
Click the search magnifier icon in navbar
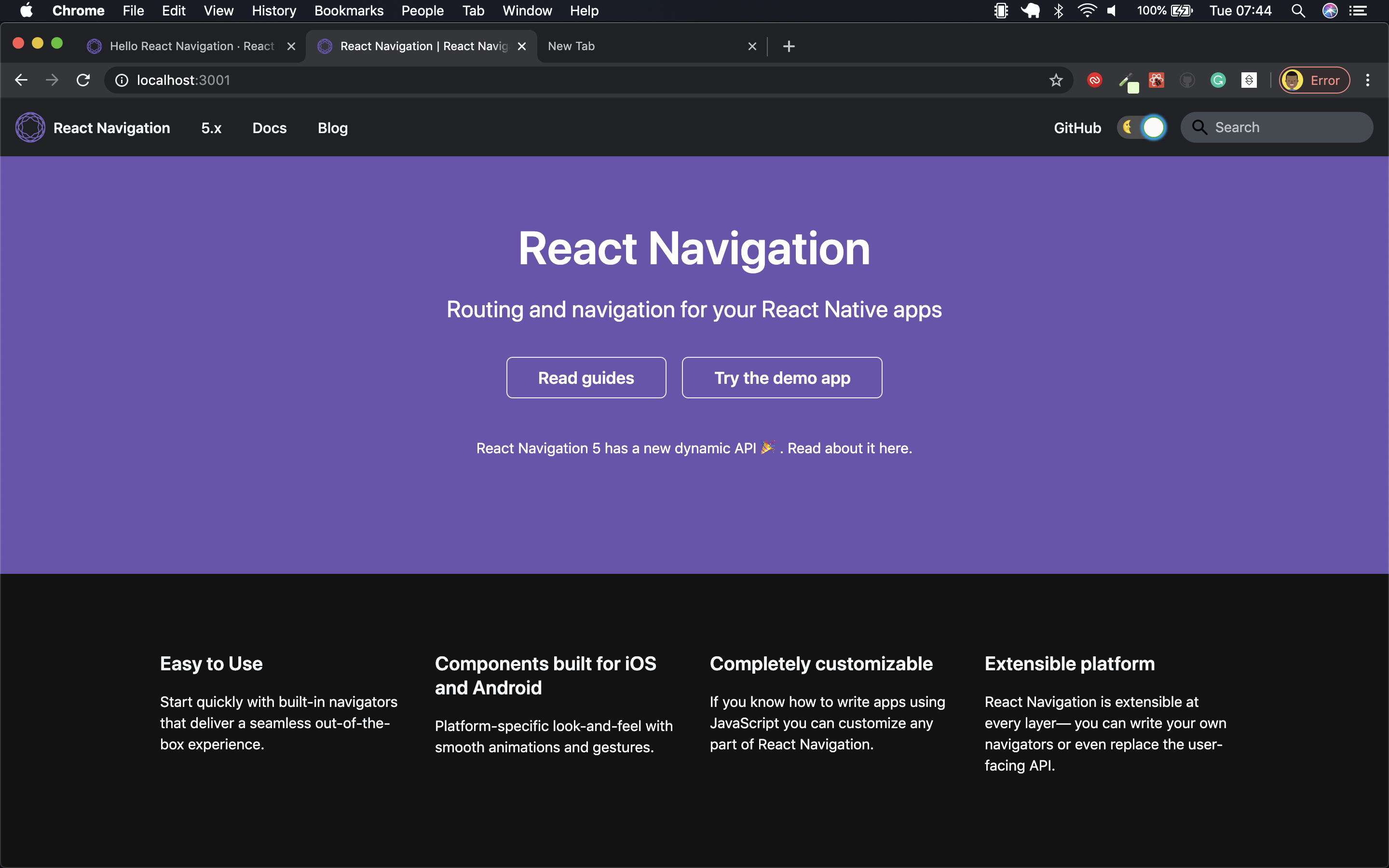pyautogui.click(x=1199, y=127)
